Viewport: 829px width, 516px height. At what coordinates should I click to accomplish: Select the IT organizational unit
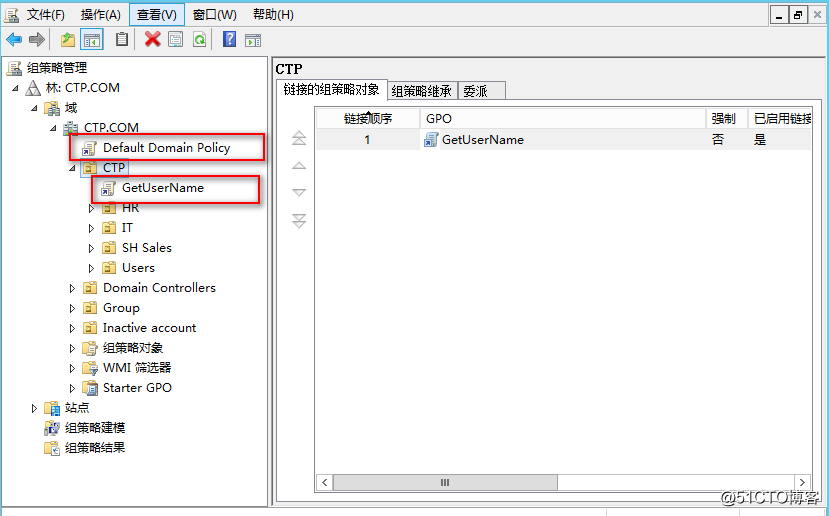click(x=127, y=228)
